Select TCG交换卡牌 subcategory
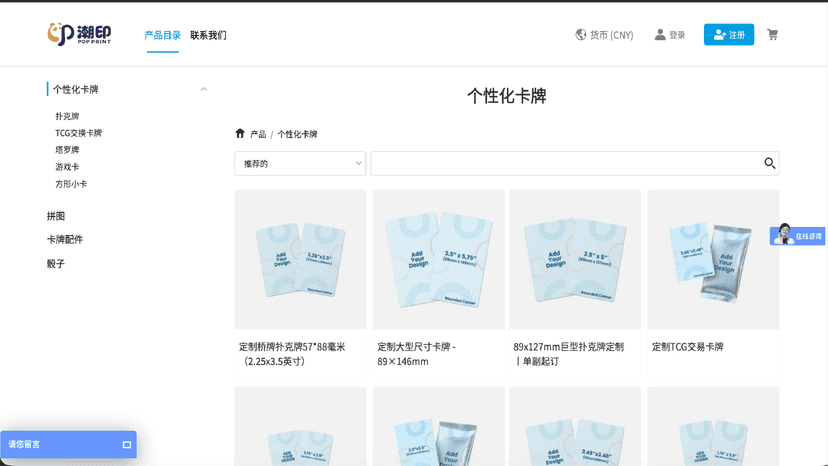 pyautogui.click(x=79, y=133)
